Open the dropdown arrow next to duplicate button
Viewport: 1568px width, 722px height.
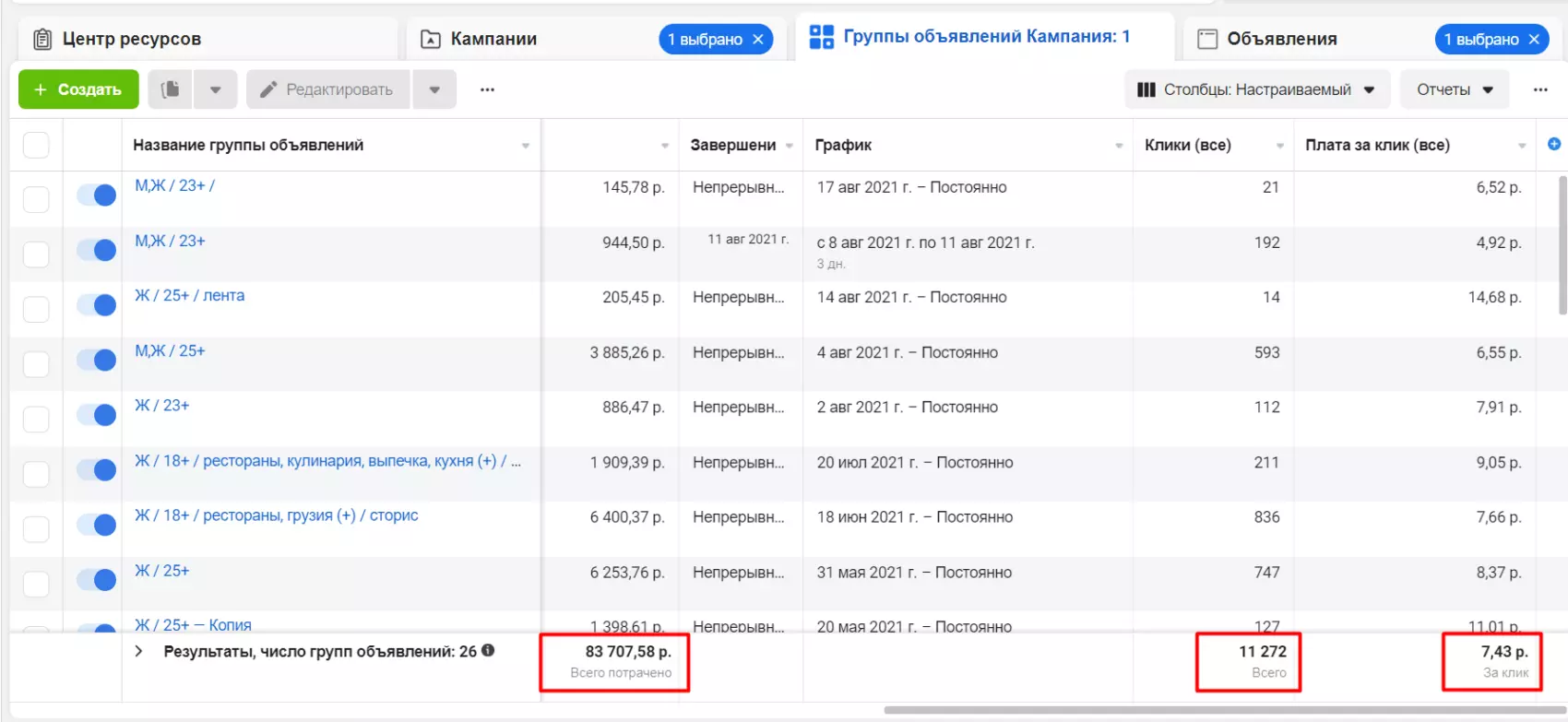pos(215,89)
